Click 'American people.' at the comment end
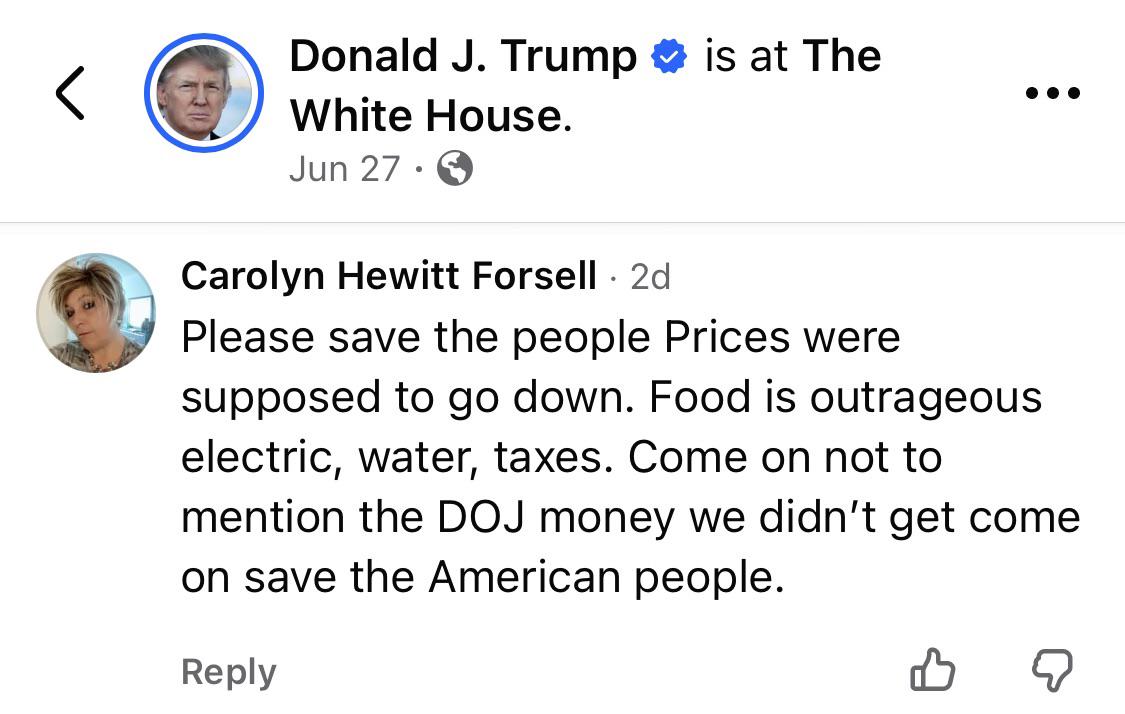1125x714 pixels. click(606, 578)
